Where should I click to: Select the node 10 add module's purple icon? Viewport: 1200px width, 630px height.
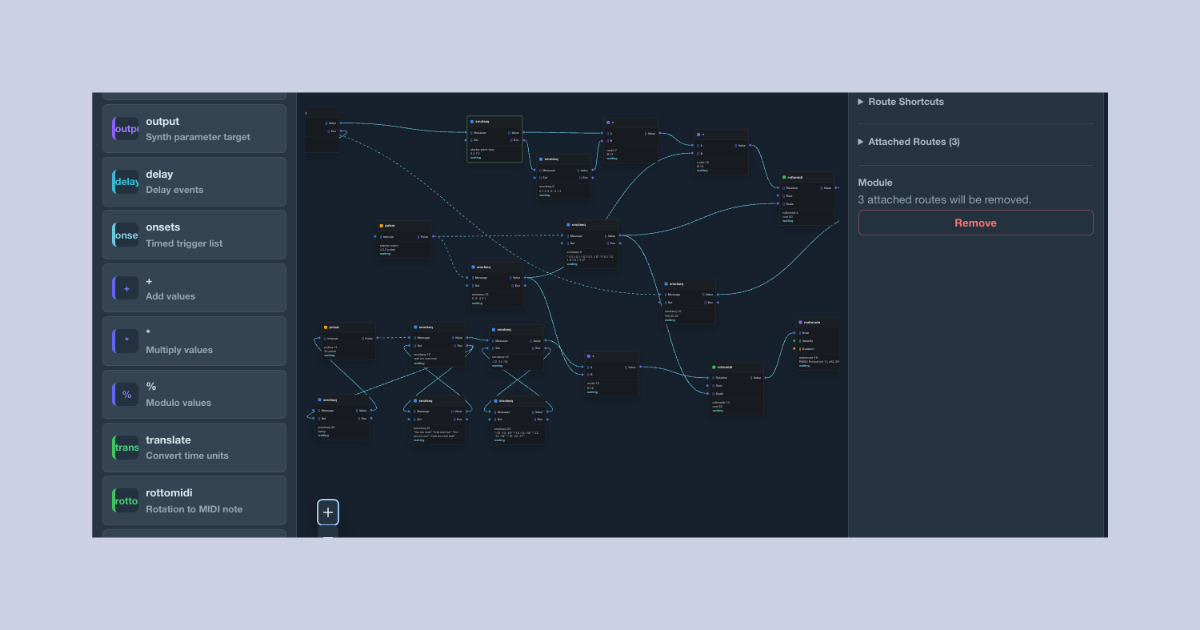699,134
